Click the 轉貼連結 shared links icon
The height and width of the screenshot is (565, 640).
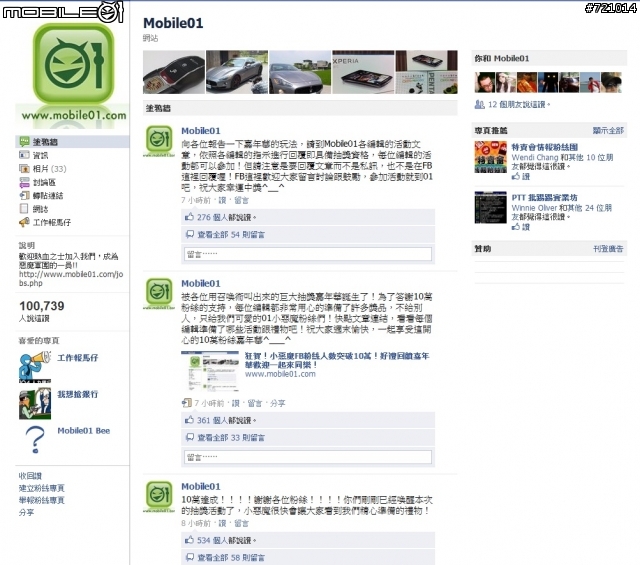24,196
